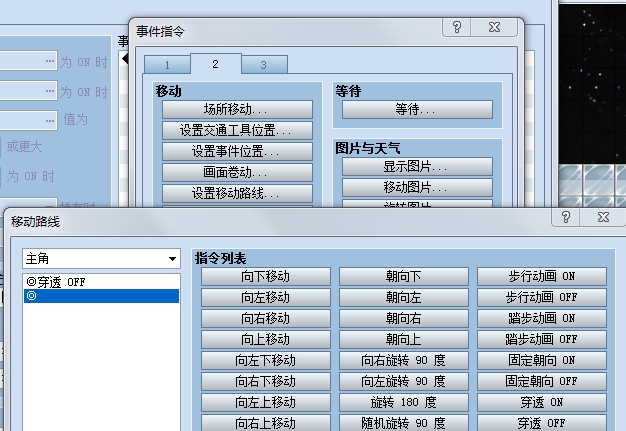Click the 画面卷动... button
626x431 pixels.
(x=237, y=172)
